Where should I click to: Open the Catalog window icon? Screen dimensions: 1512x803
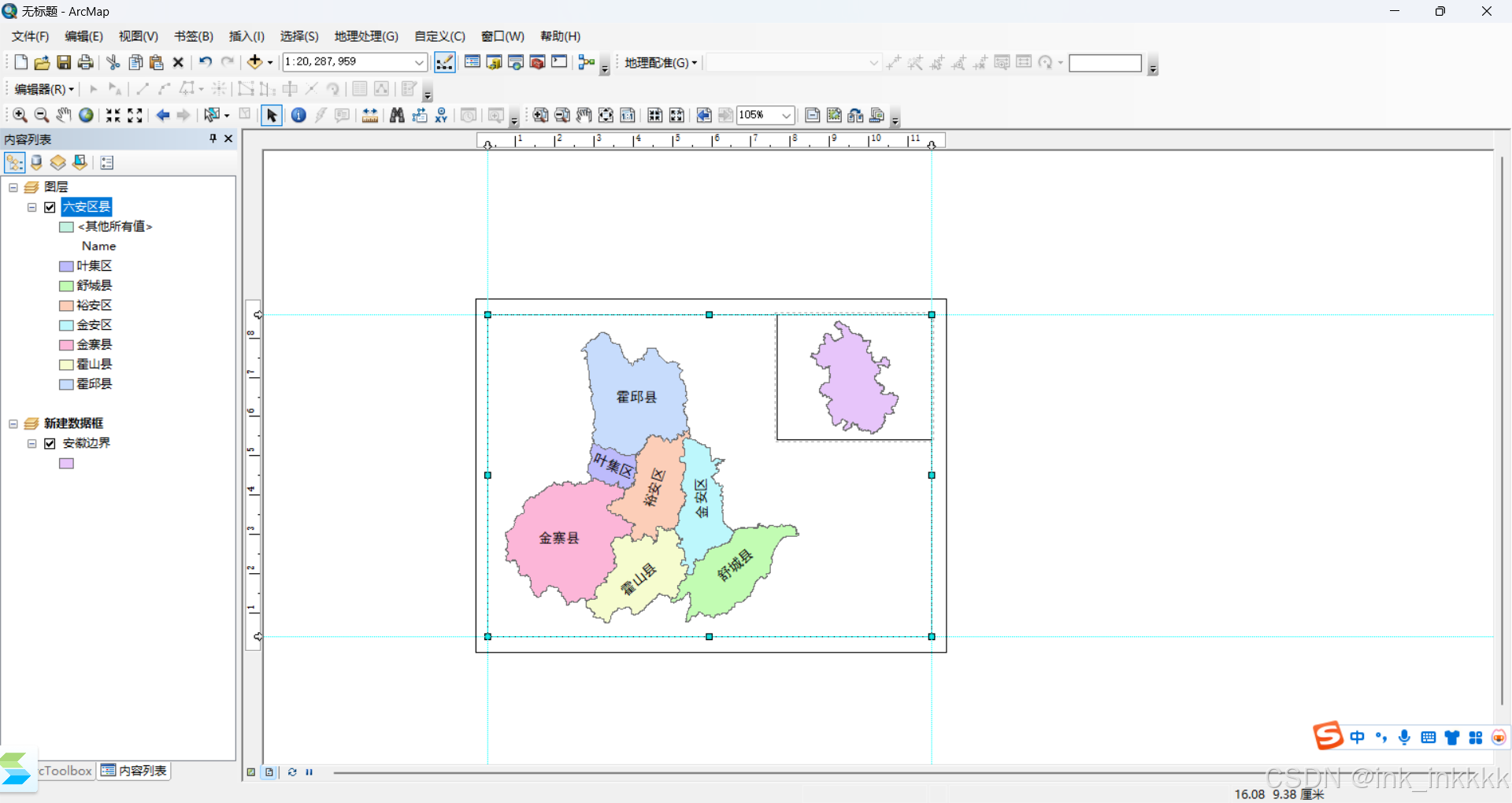(x=495, y=62)
